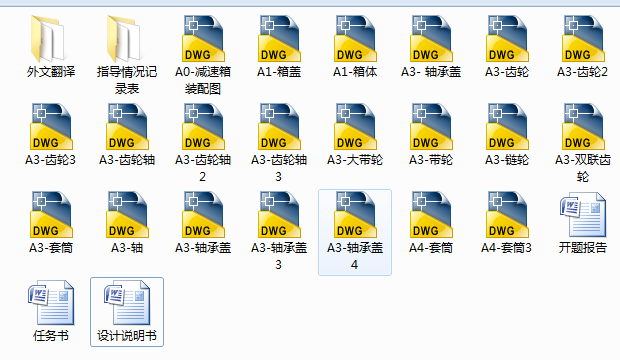This screenshot has width=620, height=360.
Task: Select the A3-链轮 DWG file icon
Action: click(x=507, y=127)
